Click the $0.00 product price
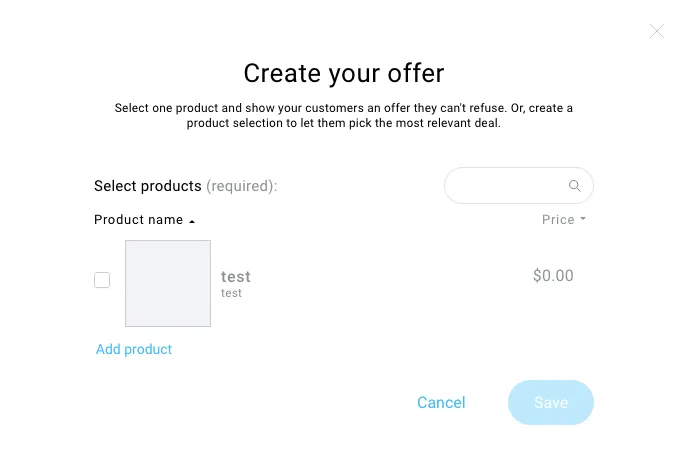Screen dimensions: 690x470 (x=553, y=276)
